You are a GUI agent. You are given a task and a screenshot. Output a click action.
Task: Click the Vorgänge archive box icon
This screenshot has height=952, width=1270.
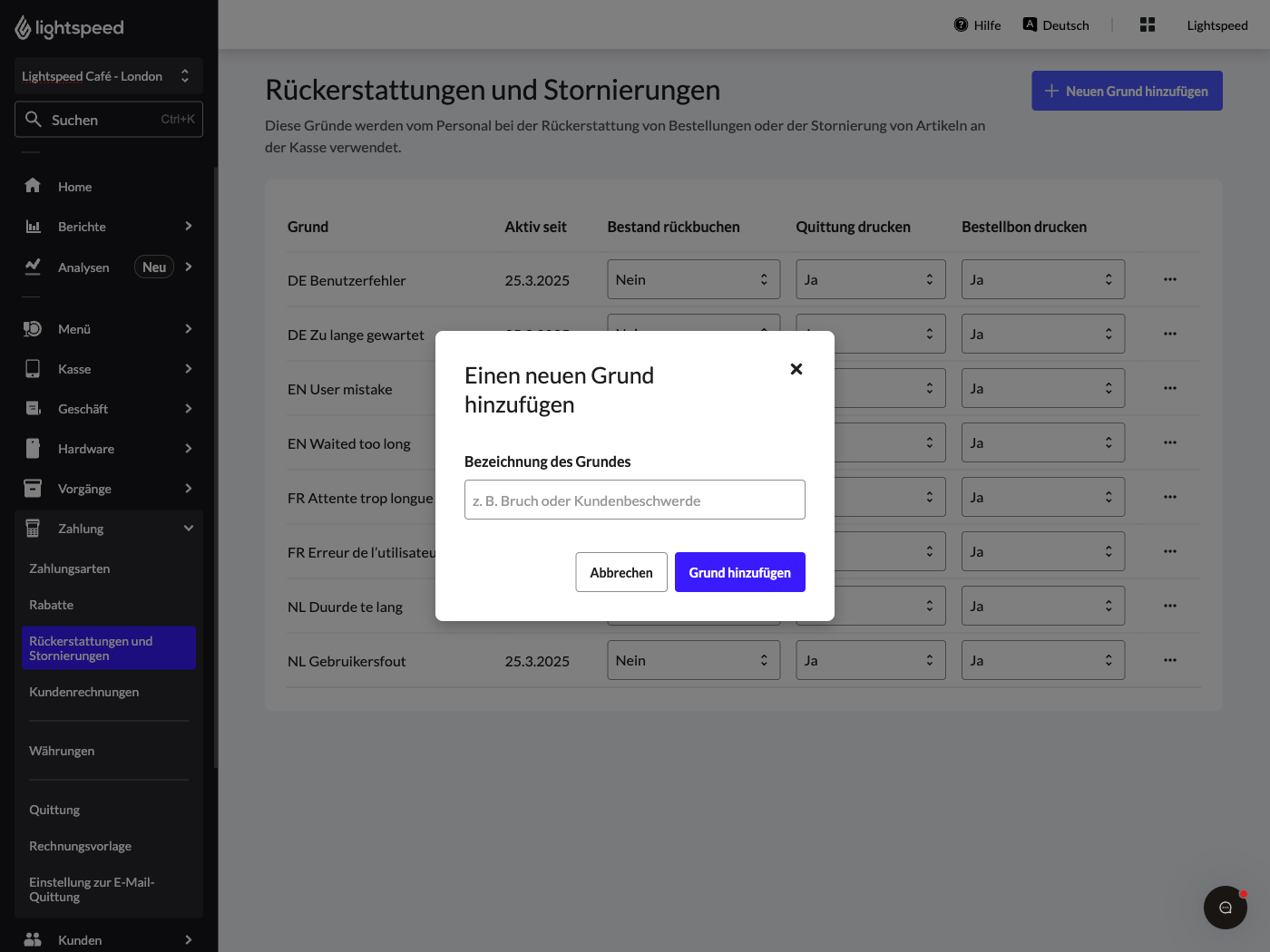[33, 488]
